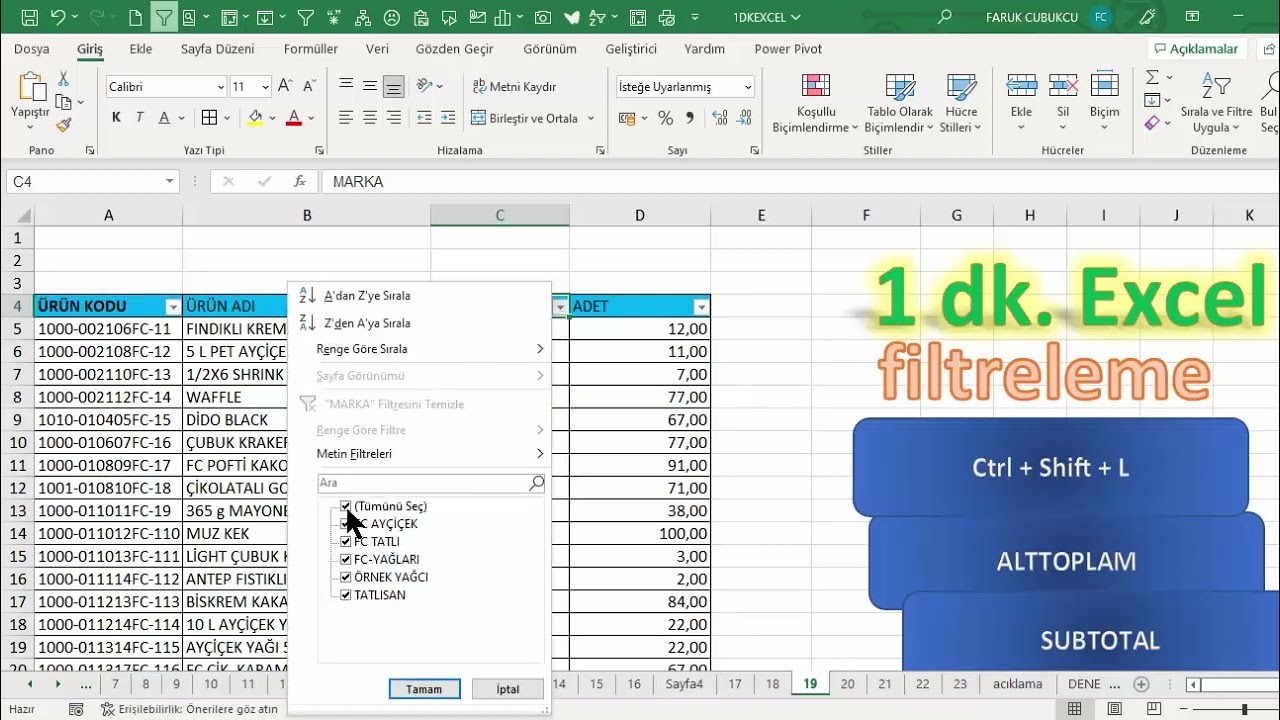Click the Search magnifier in title bar
The image size is (1280, 720).
[945, 17]
